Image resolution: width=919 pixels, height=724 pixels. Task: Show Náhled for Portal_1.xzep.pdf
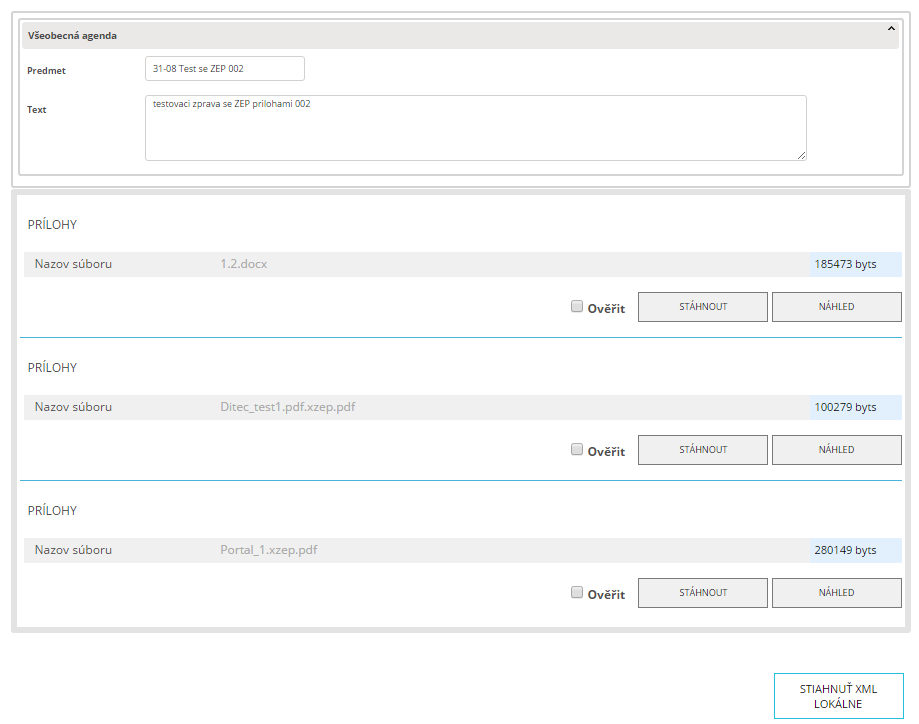pos(836,593)
